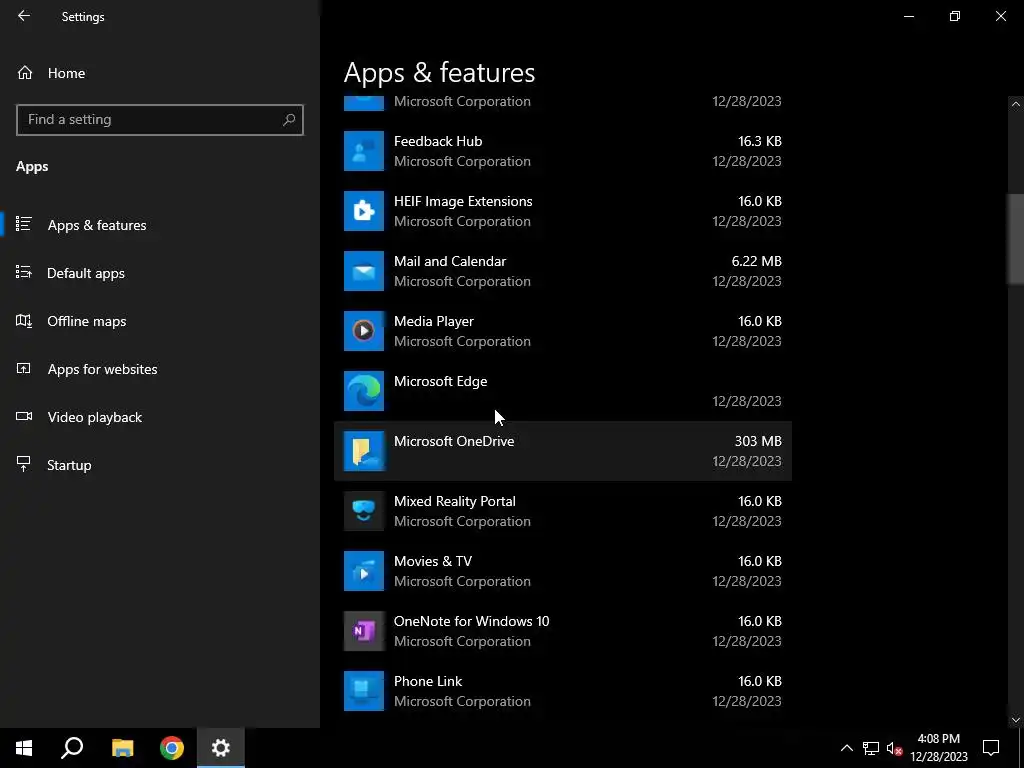
Task: Click the Video playback camera icon
Action: click(x=24, y=416)
